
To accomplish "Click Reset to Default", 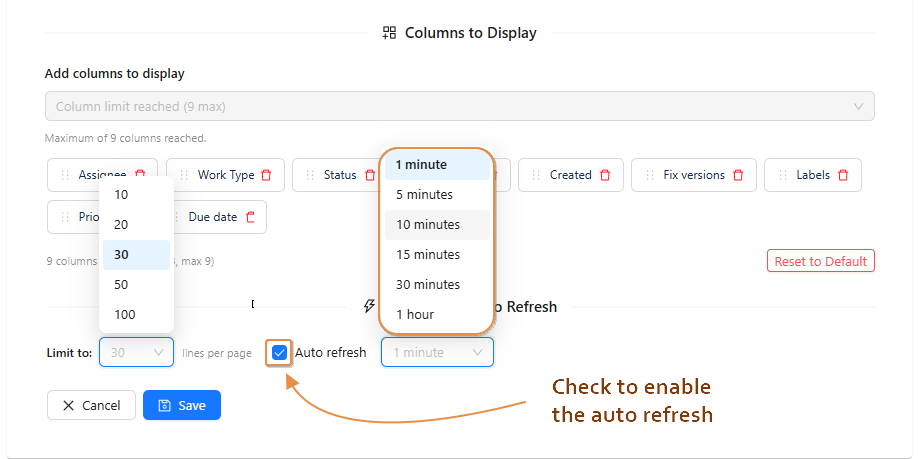I will click(x=820, y=261).
